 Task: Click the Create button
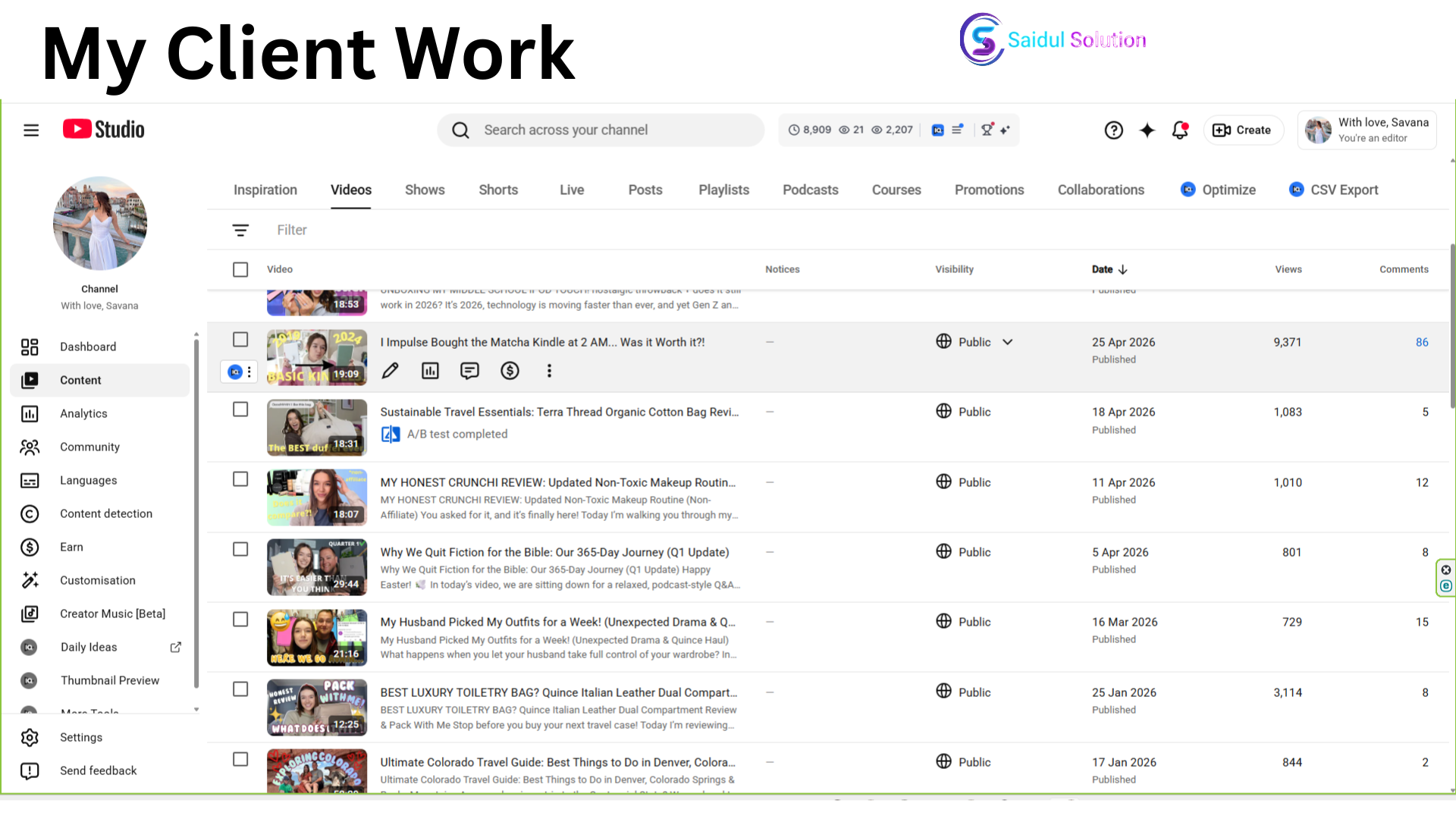click(x=1243, y=130)
